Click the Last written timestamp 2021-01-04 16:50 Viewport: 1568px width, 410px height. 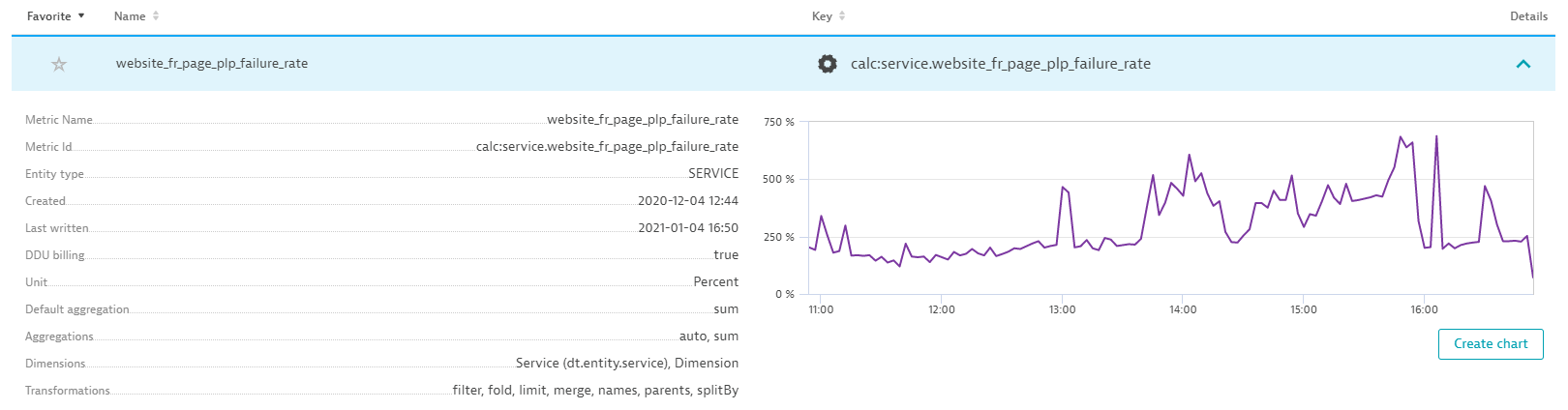687,228
